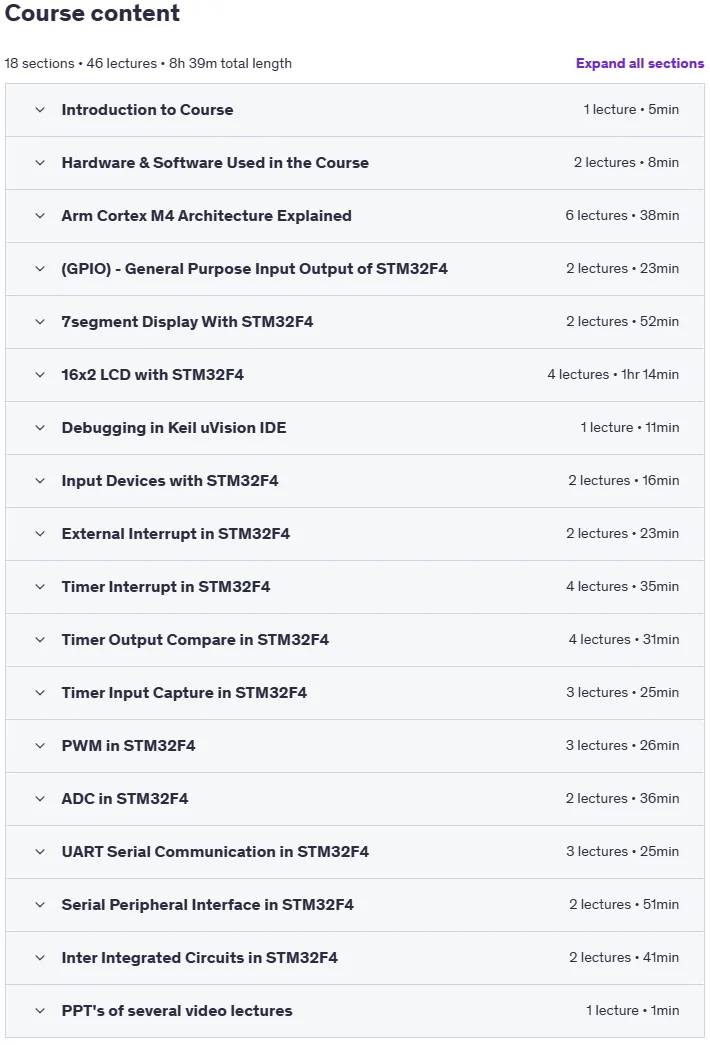Click chevron beside Input Devices section
The image size is (710, 1045).
[40, 481]
